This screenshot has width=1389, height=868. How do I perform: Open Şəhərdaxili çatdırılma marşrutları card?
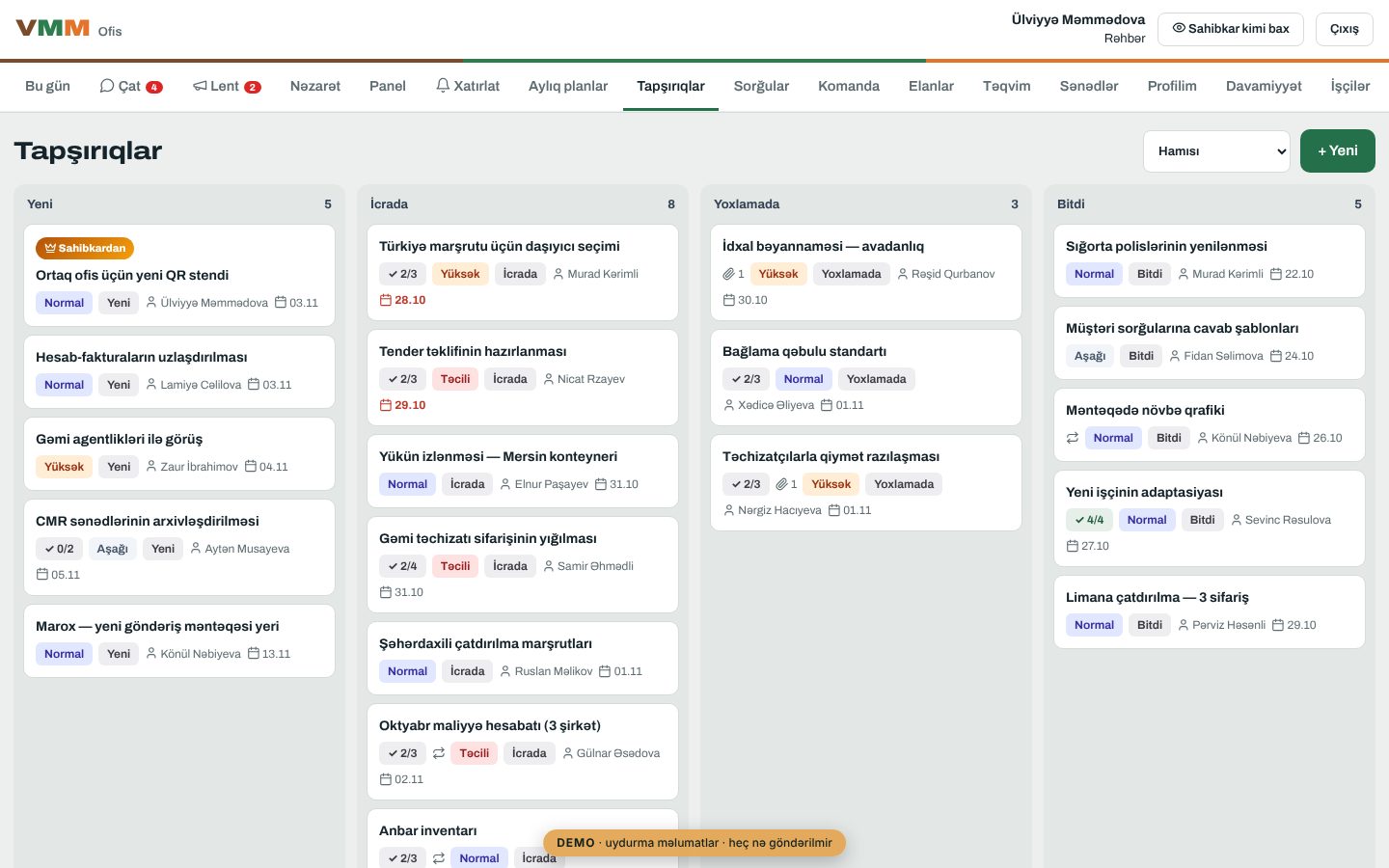click(x=523, y=658)
